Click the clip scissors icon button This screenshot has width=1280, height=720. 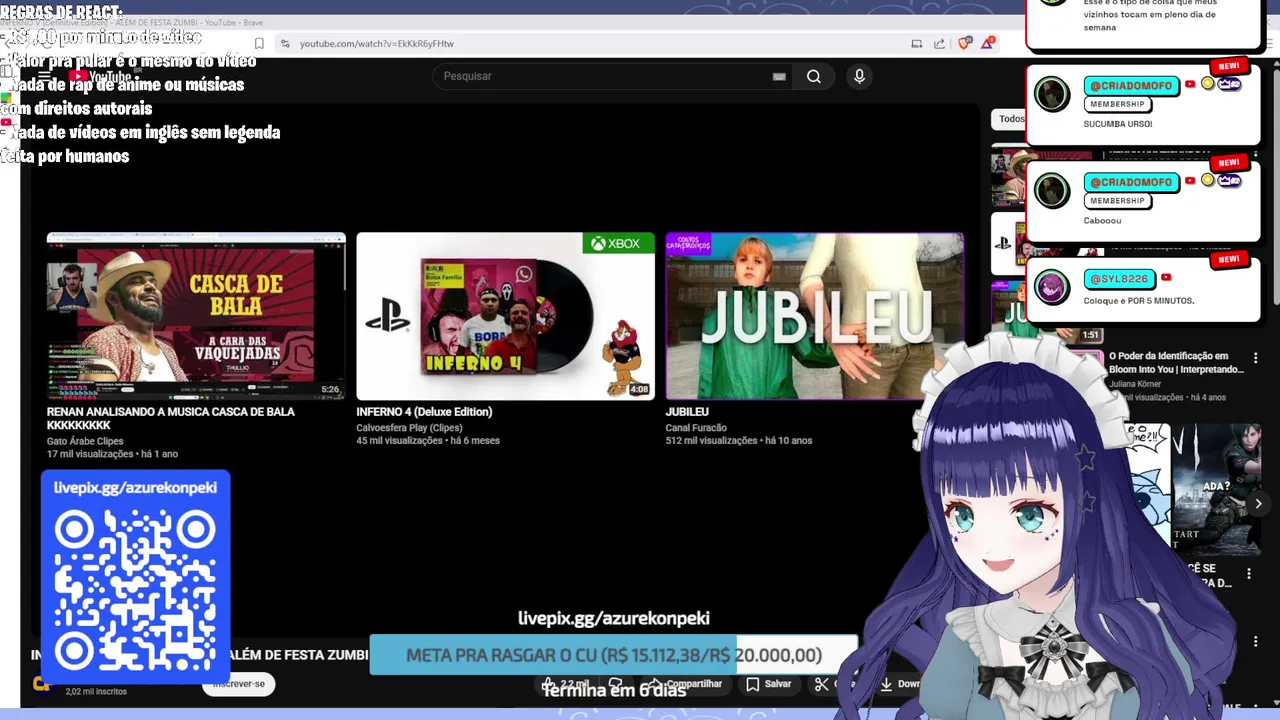pyautogui.click(x=822, y=684)
